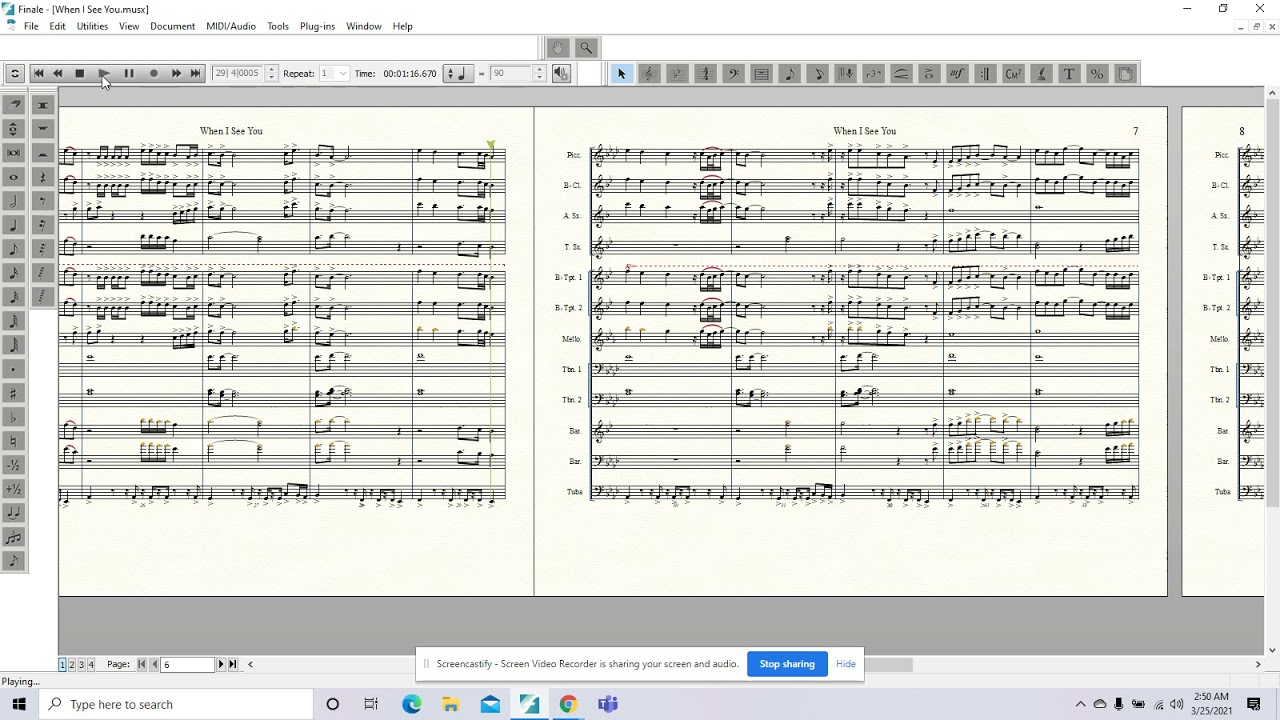
Task: Select the Key Signature tool
Action: 677,73
